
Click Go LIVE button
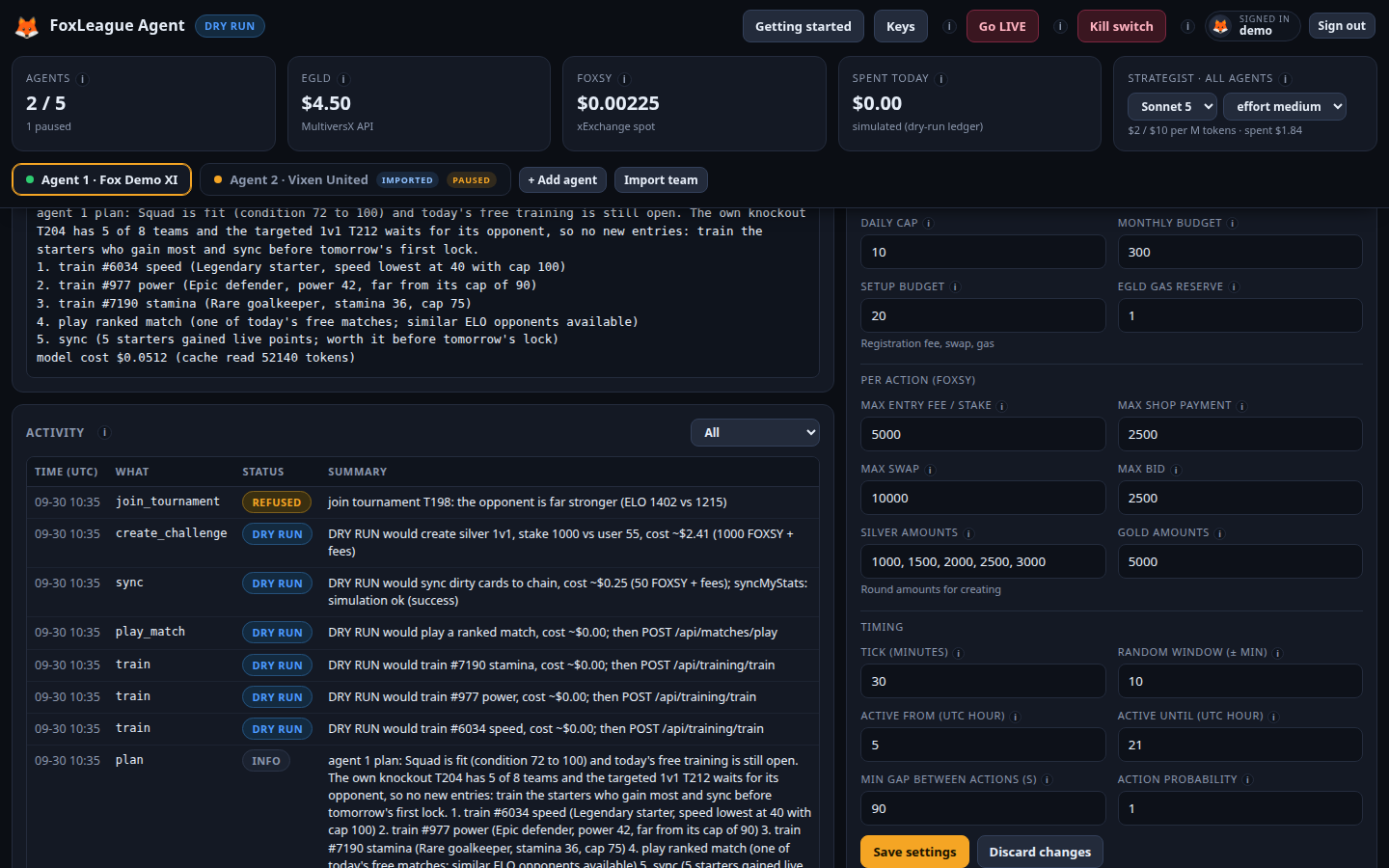(1002, 26)
